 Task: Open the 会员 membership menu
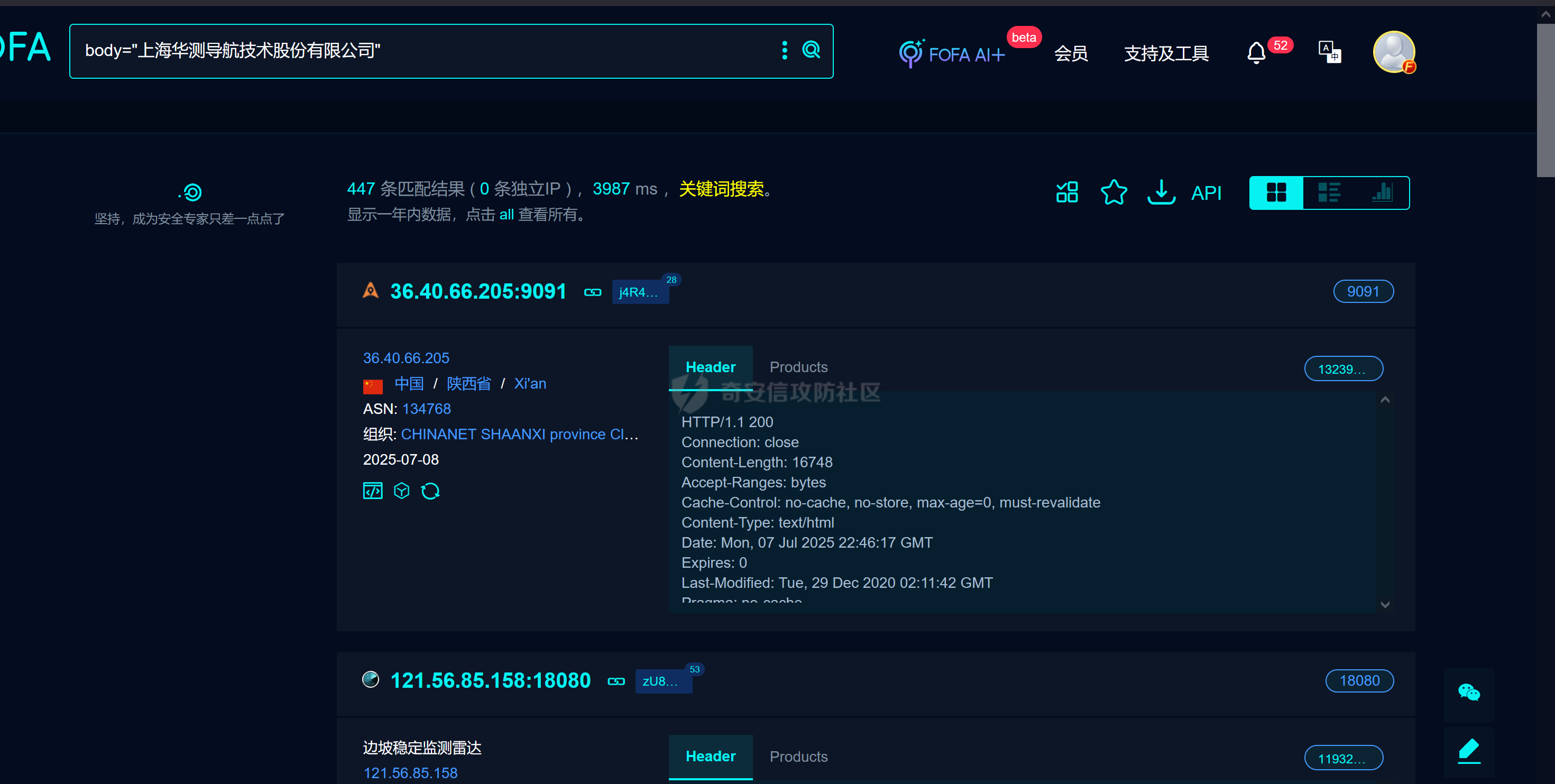1071,53
